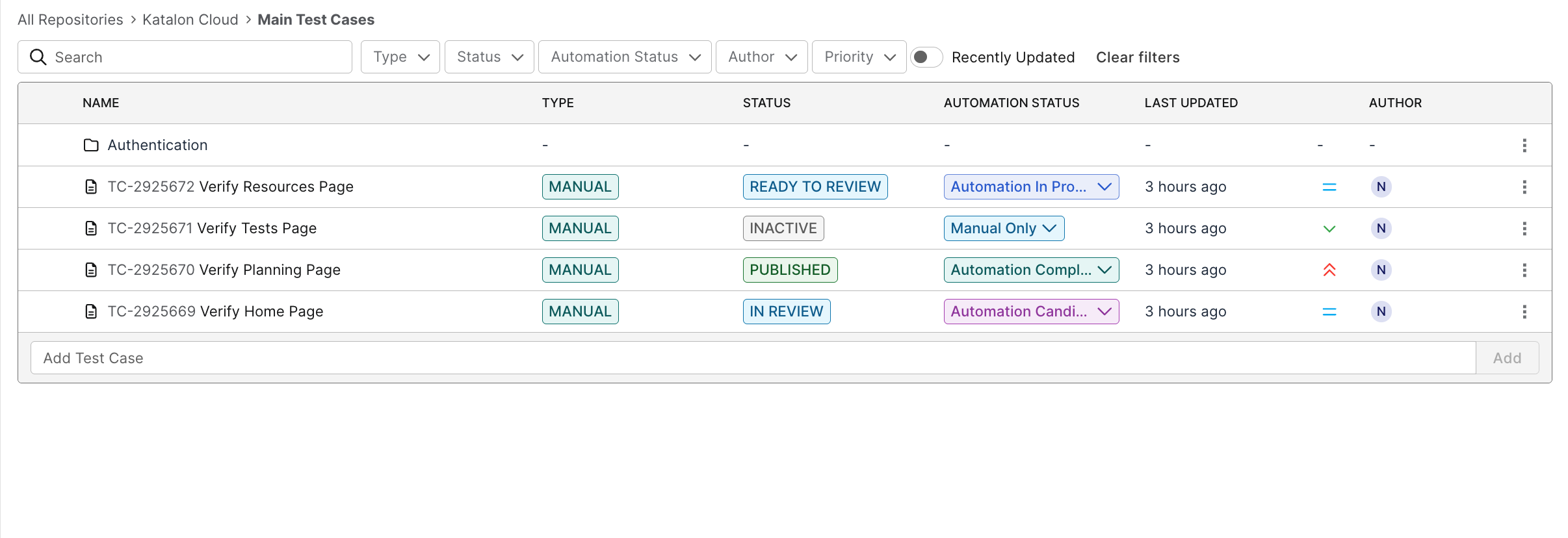1568x538 pixels.
Task: Expand Automation Completed status dropdown
Action: tap(1032, 270)
